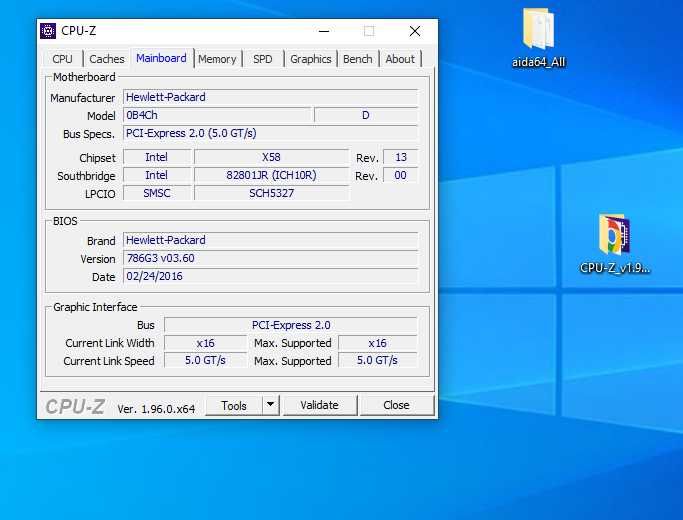This screenshot has width=683, height=520.
Task: Go to the Memory tab
Action: click(x=217, y=59)
